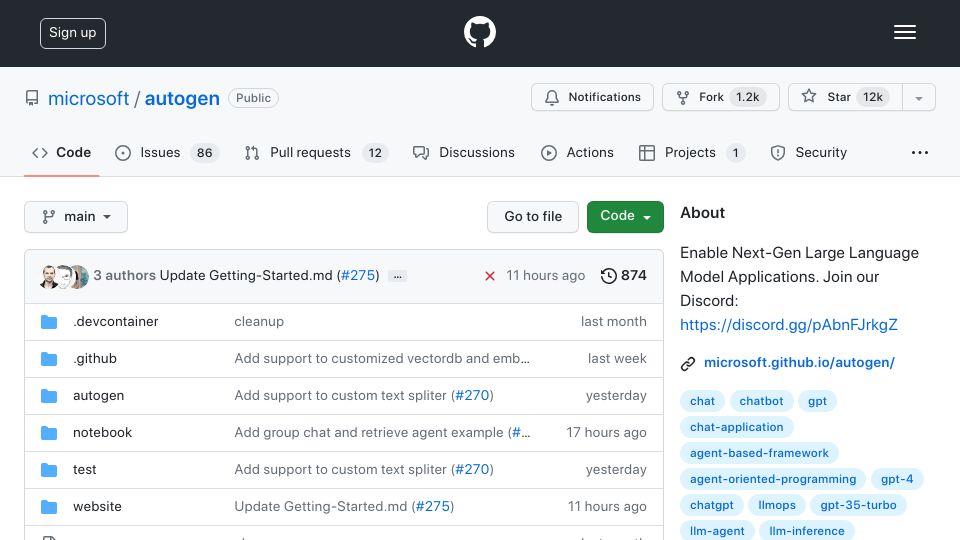
Task: Open the Issues tab
Action: 167,152
